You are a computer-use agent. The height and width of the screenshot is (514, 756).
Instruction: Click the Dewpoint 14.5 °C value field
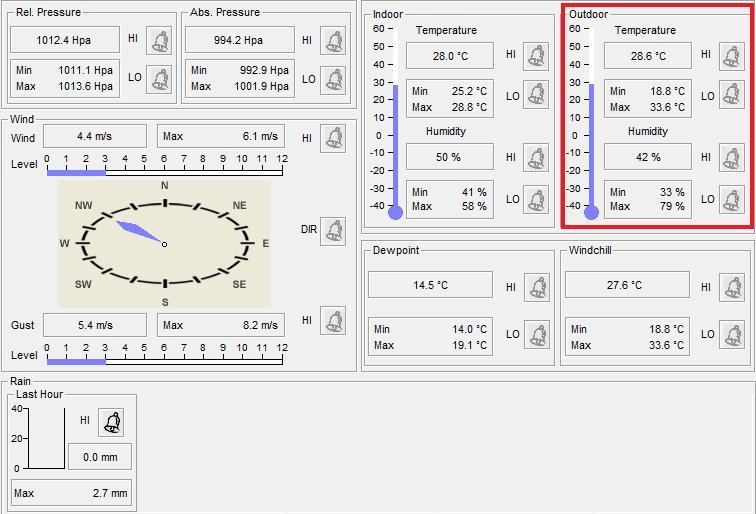(x=430, y=285)
